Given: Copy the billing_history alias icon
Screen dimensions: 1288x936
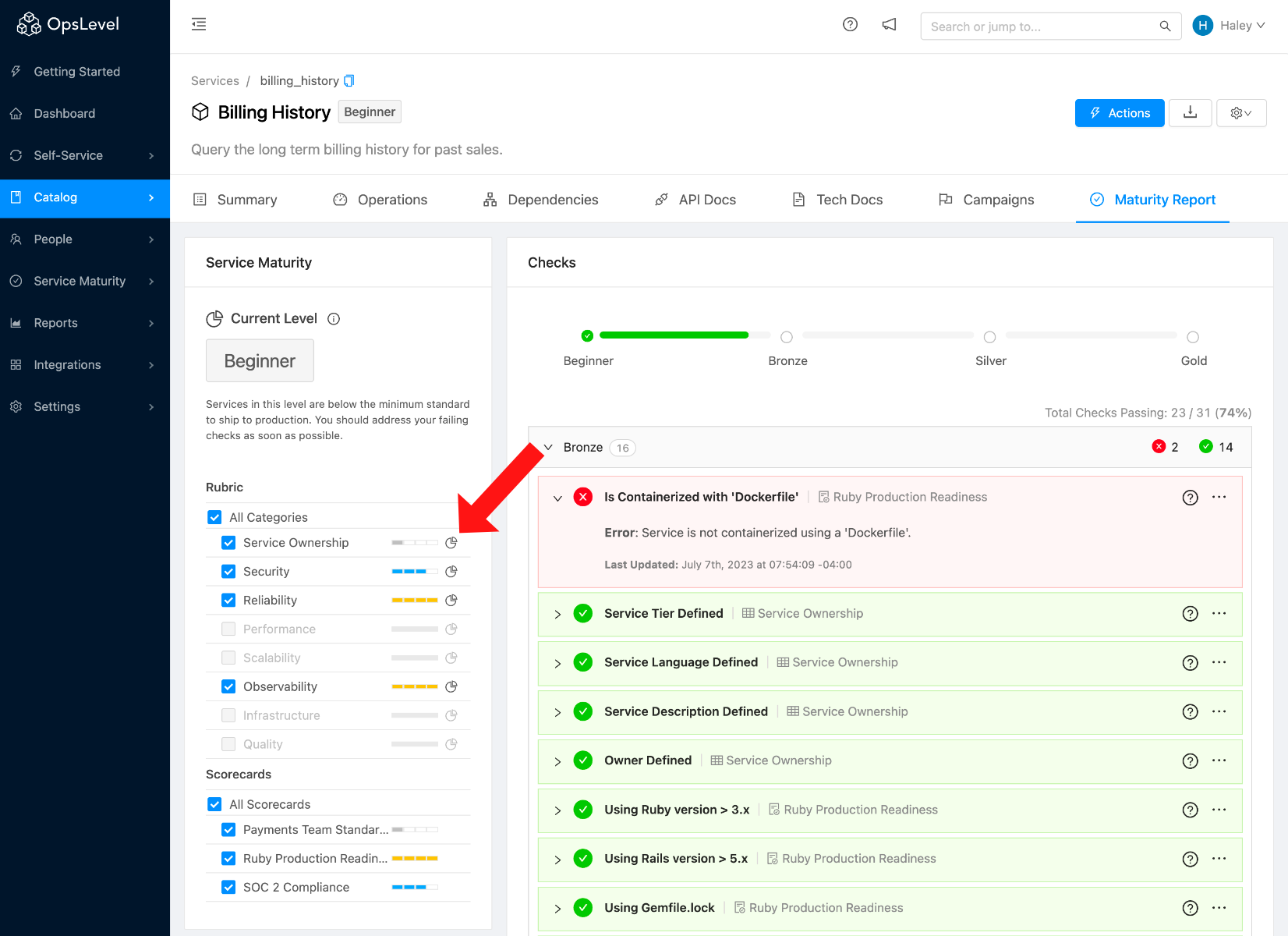Looking at the screenshot, I should point(349,80).
